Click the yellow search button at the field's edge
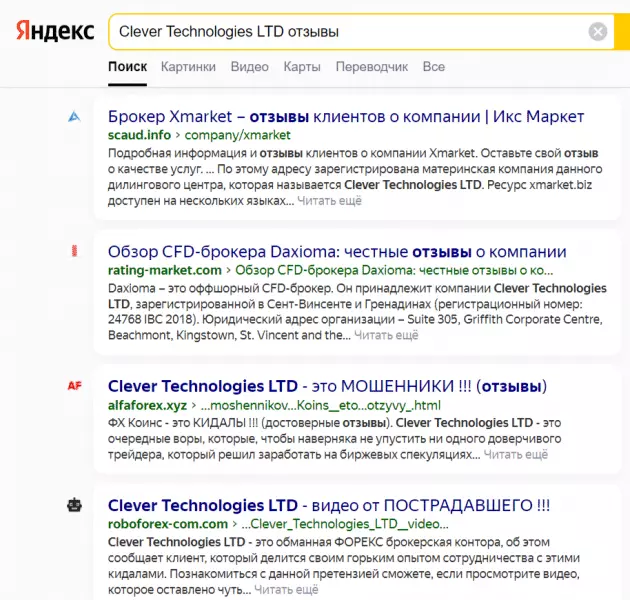The width and height of the screenshot is (630, 600). coord(622,32)
